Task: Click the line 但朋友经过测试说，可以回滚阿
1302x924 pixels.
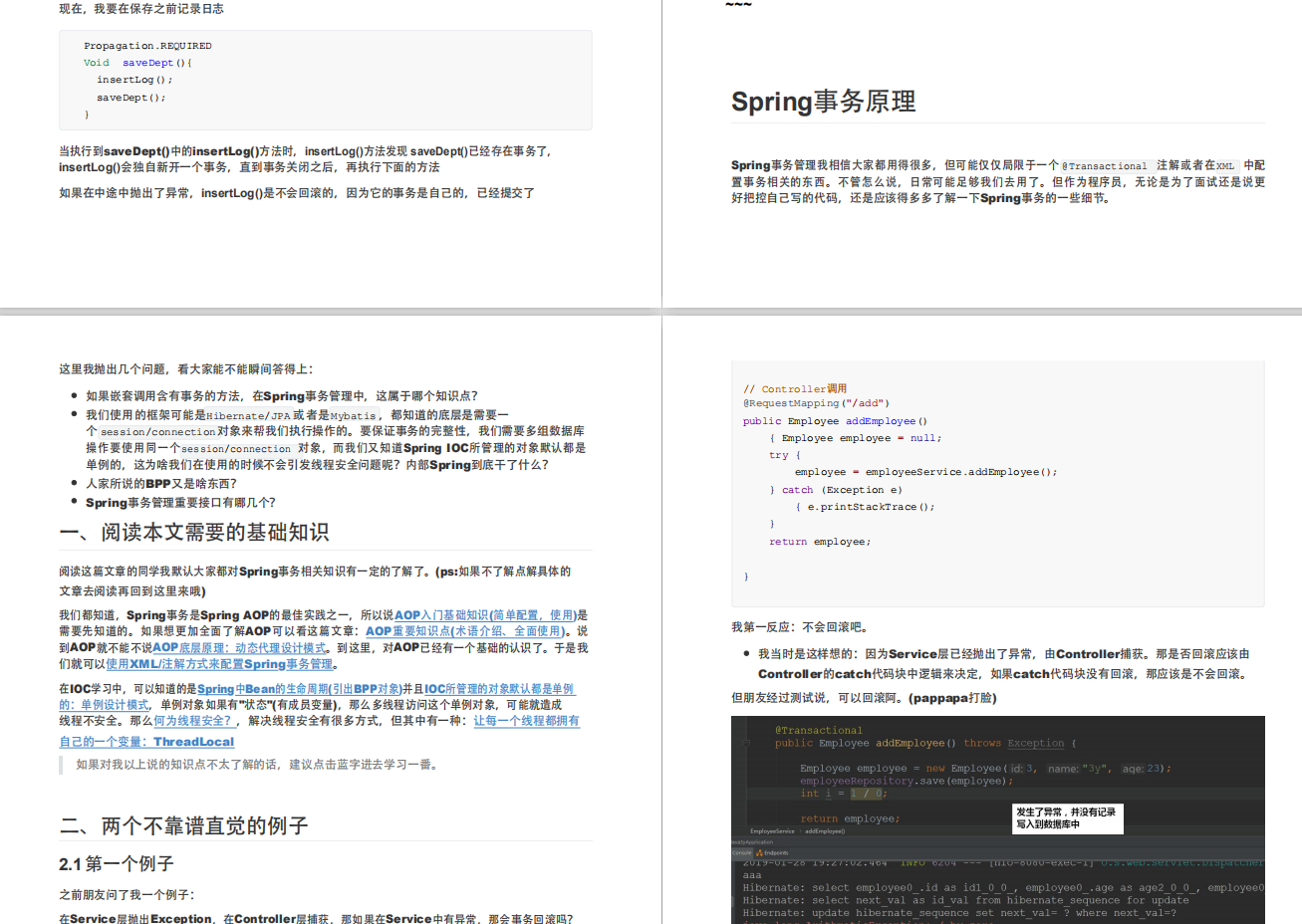Action: pos(864,698)
